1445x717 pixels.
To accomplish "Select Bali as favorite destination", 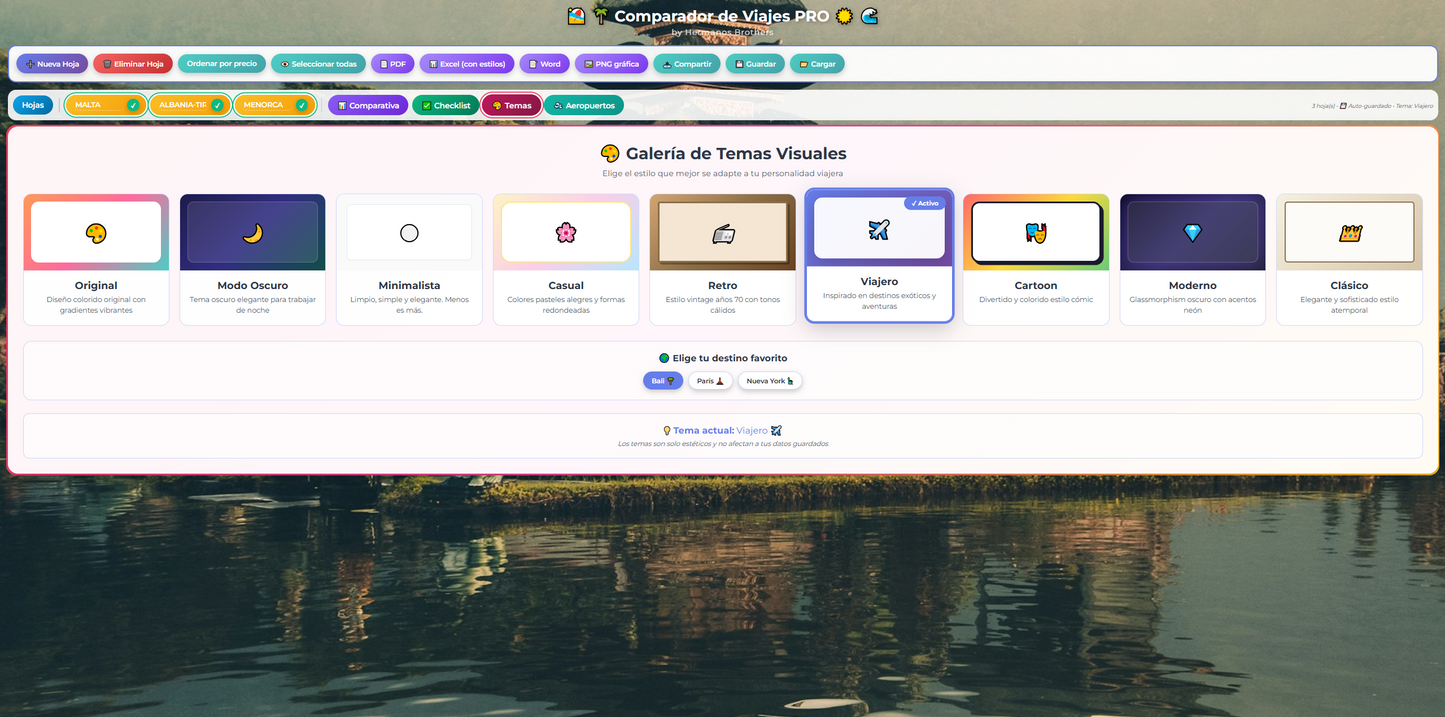I will click(x=663, y=381).
